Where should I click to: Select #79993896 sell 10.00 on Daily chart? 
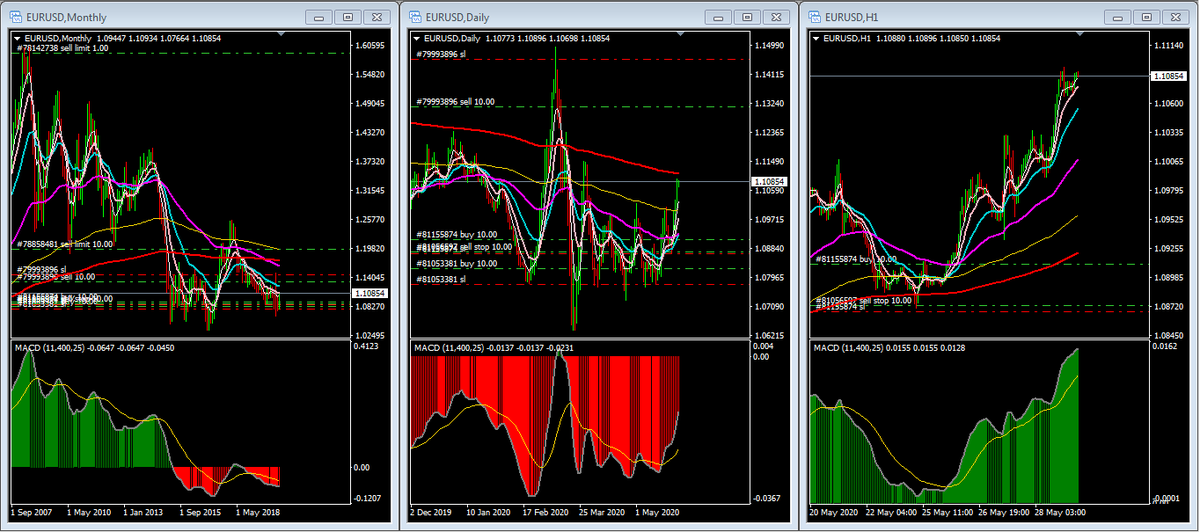click(456, 102)
